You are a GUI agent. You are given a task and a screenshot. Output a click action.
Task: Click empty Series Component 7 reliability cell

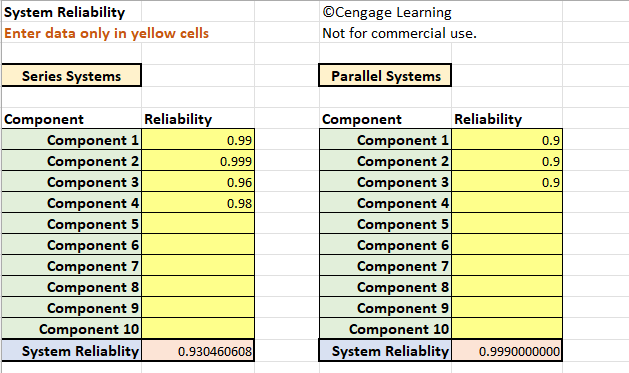198,266
